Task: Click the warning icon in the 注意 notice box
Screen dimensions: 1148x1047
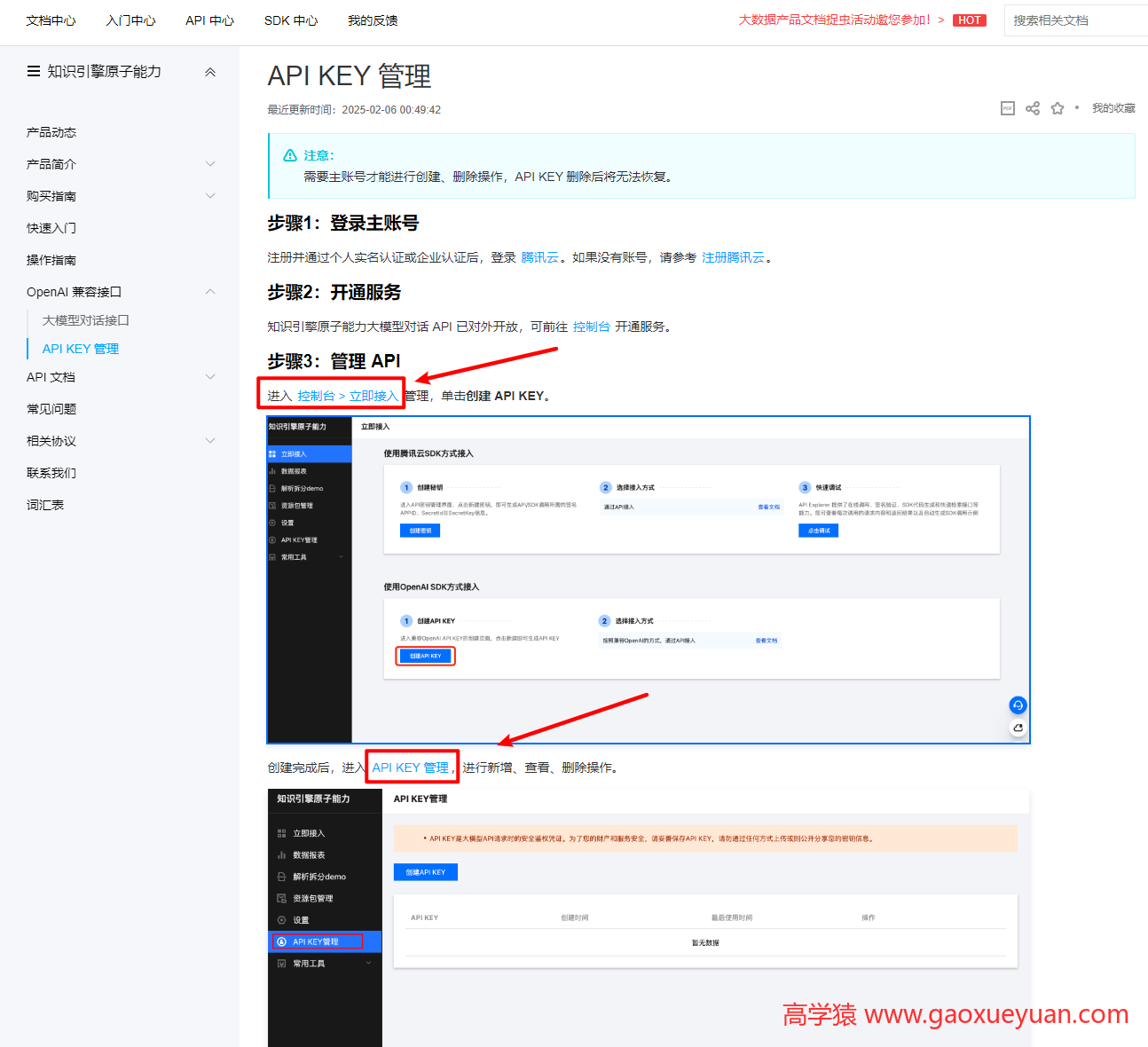Action: [x=289, y=154]
